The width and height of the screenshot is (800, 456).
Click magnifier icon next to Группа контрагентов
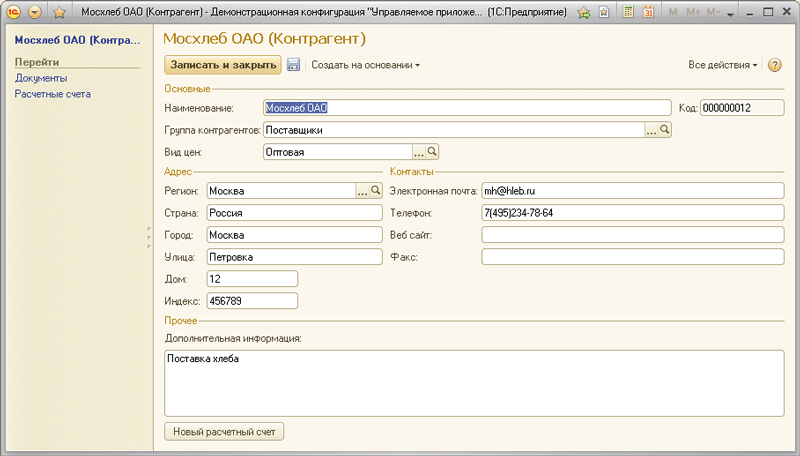[x=664, y=130]
